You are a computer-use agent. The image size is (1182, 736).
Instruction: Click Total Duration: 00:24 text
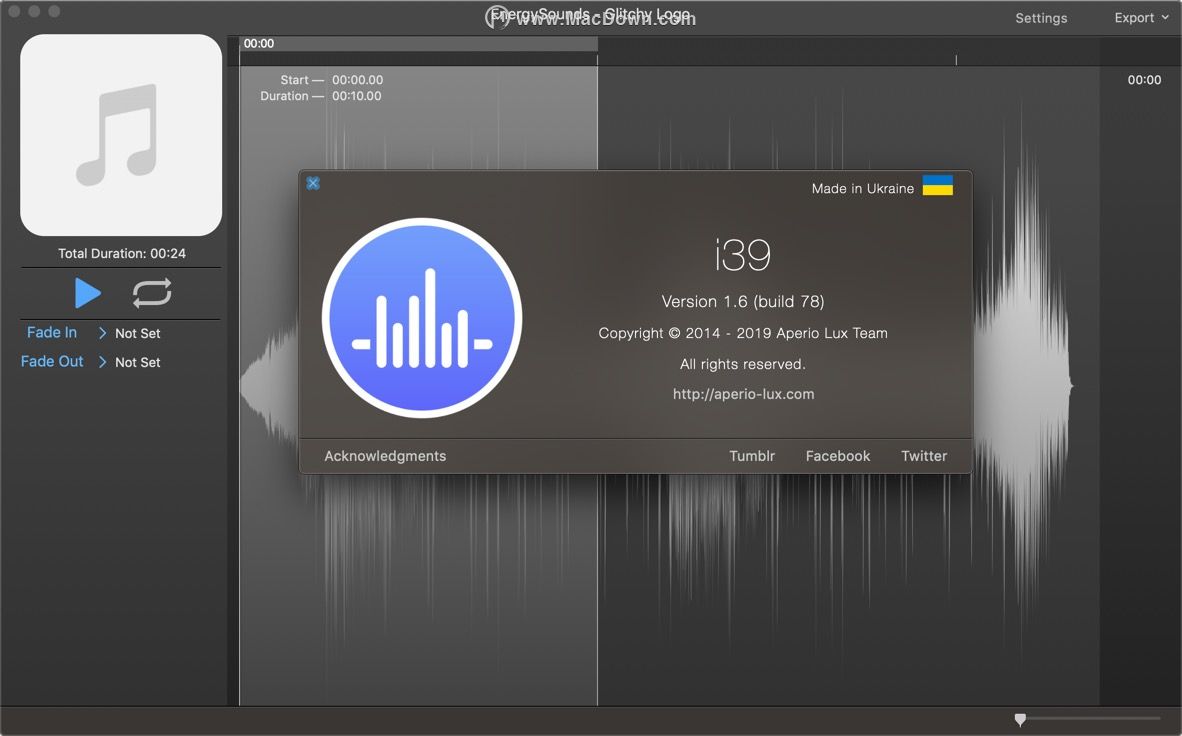click(x=122, y=253)
